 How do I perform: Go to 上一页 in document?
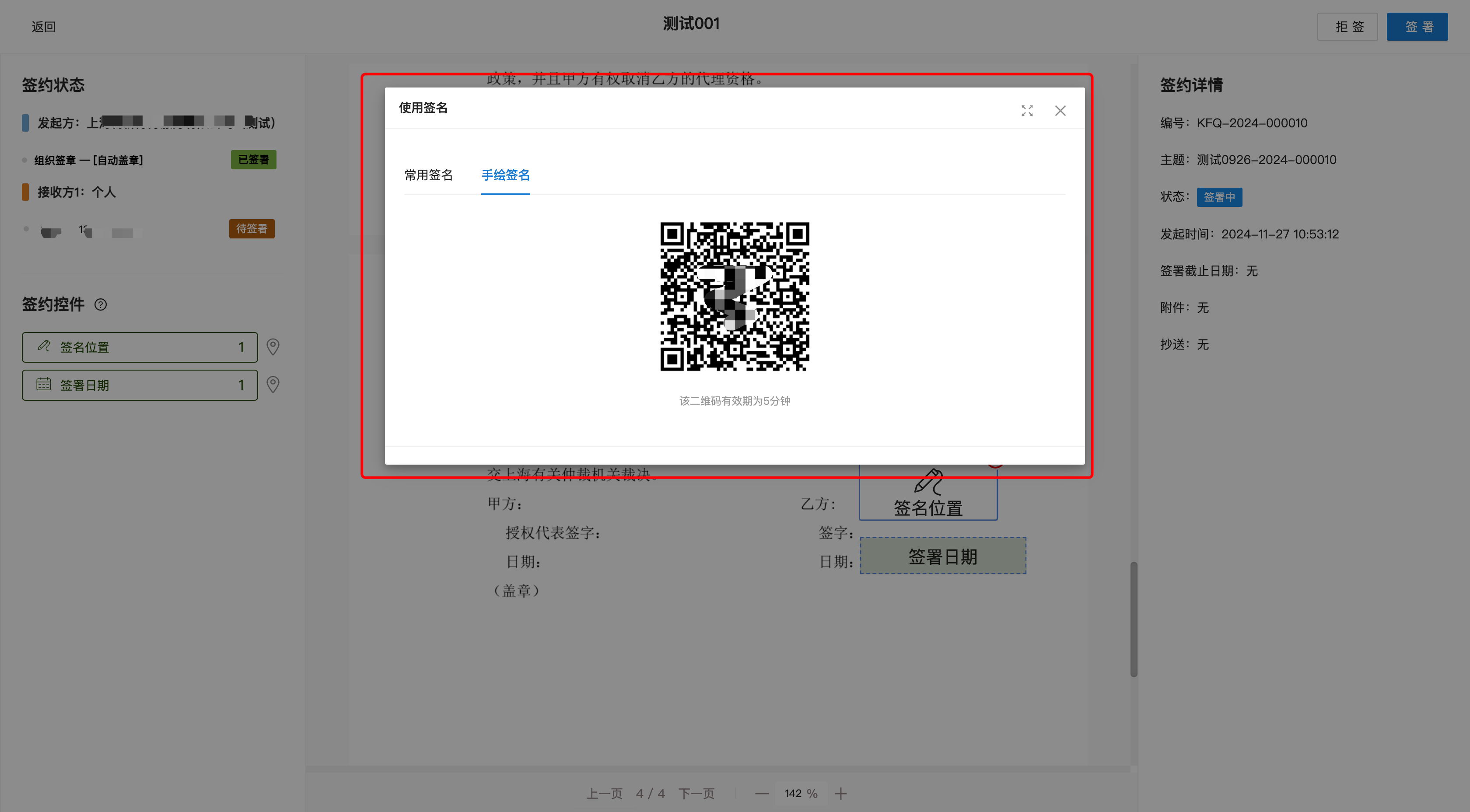pos(604,794)
